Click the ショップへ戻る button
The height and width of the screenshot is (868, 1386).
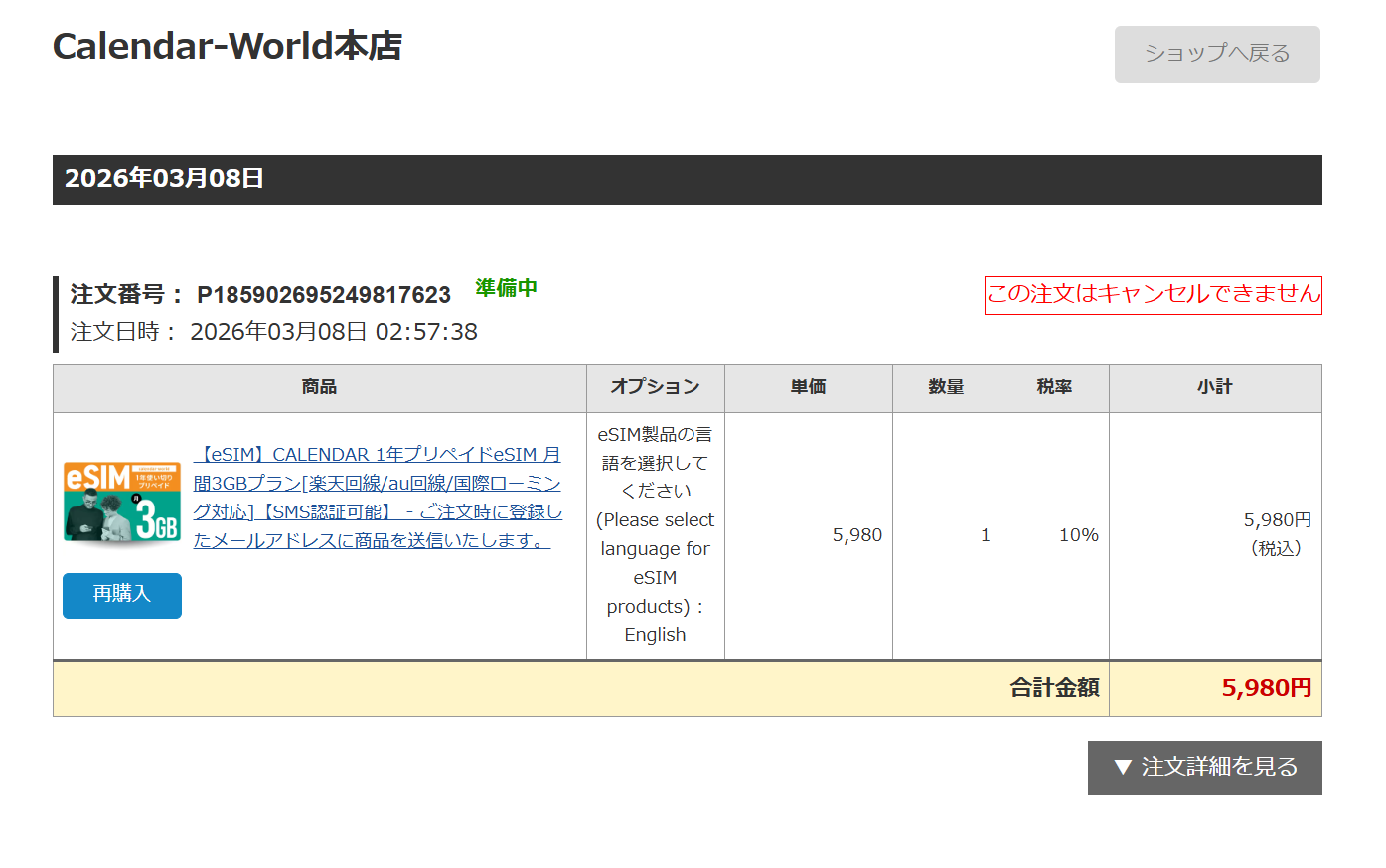[x=1217, y=54]
